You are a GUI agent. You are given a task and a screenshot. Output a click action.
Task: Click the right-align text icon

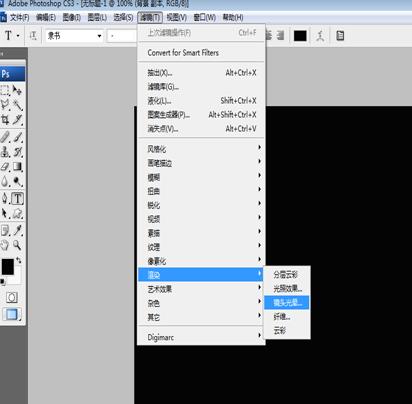[281, 36]
